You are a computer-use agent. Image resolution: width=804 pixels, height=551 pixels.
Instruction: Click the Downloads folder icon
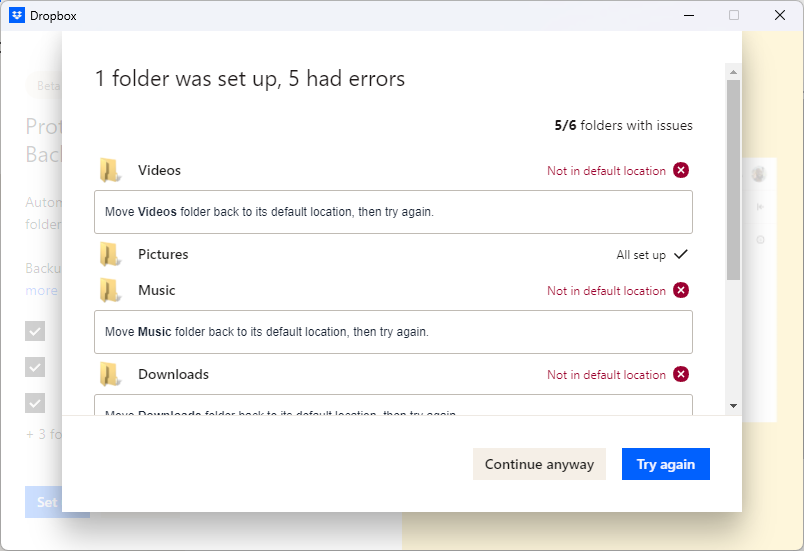(x=110, y=375)
